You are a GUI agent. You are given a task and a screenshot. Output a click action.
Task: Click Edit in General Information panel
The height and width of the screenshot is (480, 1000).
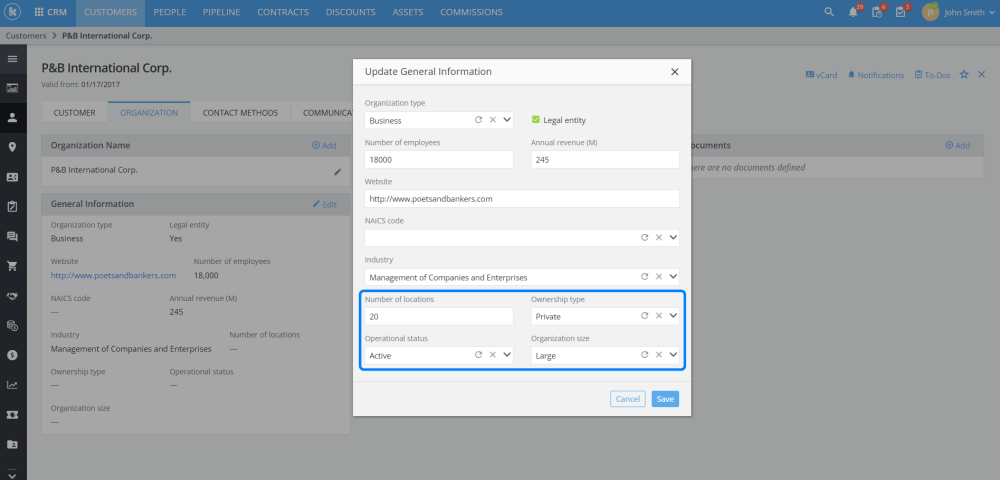(x=325, y=205)
